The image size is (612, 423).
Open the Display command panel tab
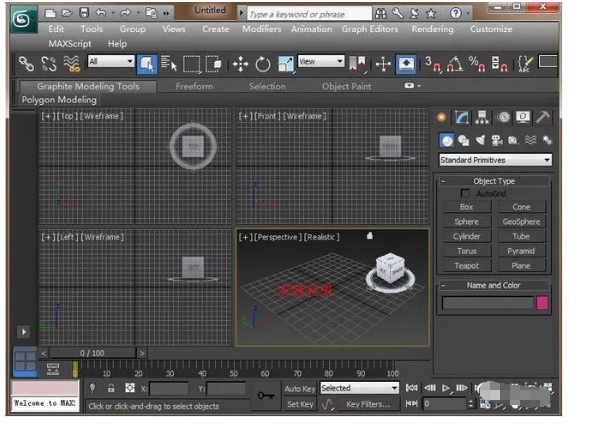(x=523, y=117)
